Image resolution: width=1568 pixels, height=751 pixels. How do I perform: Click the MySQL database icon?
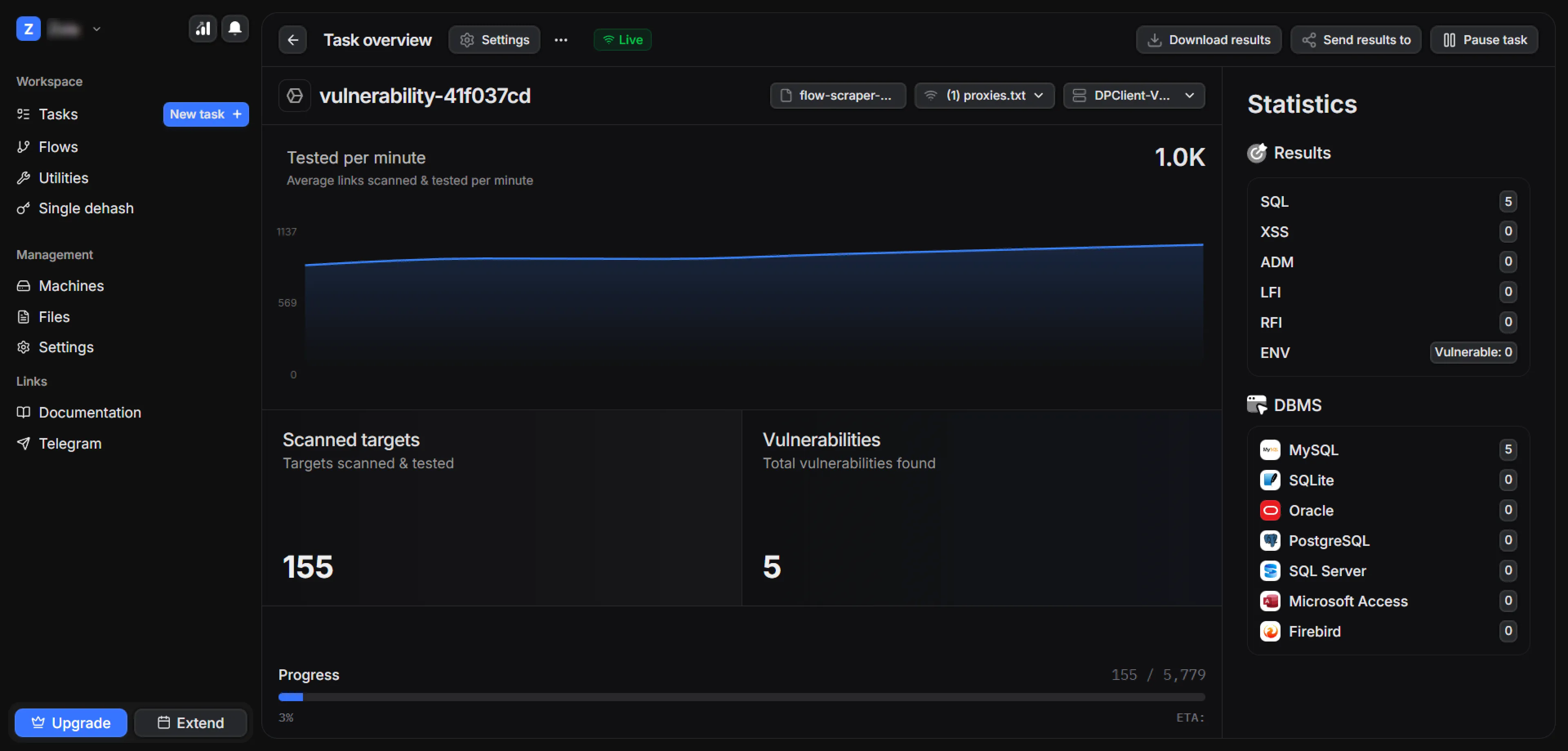(x=1270, y=449)
